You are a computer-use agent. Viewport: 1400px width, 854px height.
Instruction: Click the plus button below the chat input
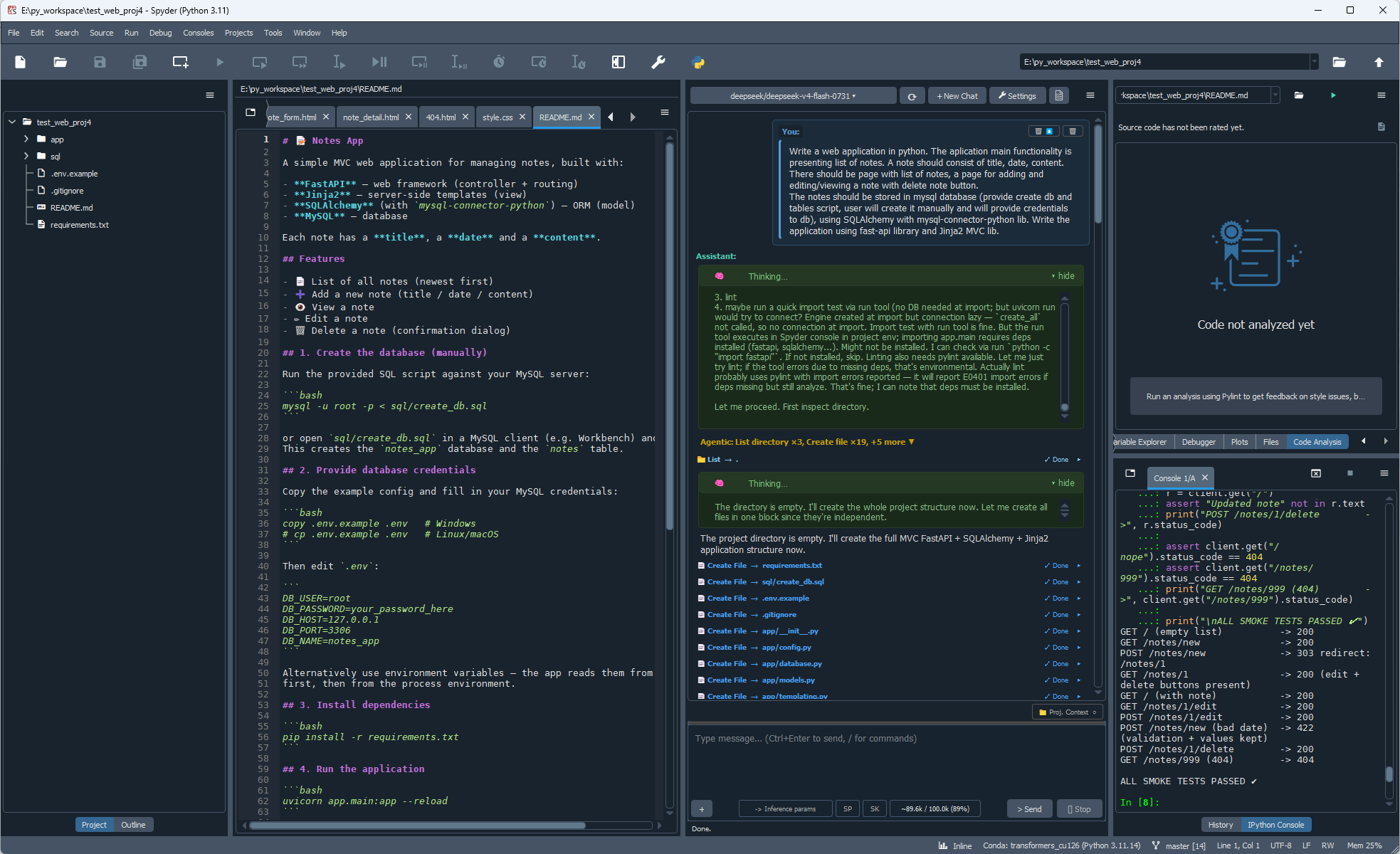[702, 808]
